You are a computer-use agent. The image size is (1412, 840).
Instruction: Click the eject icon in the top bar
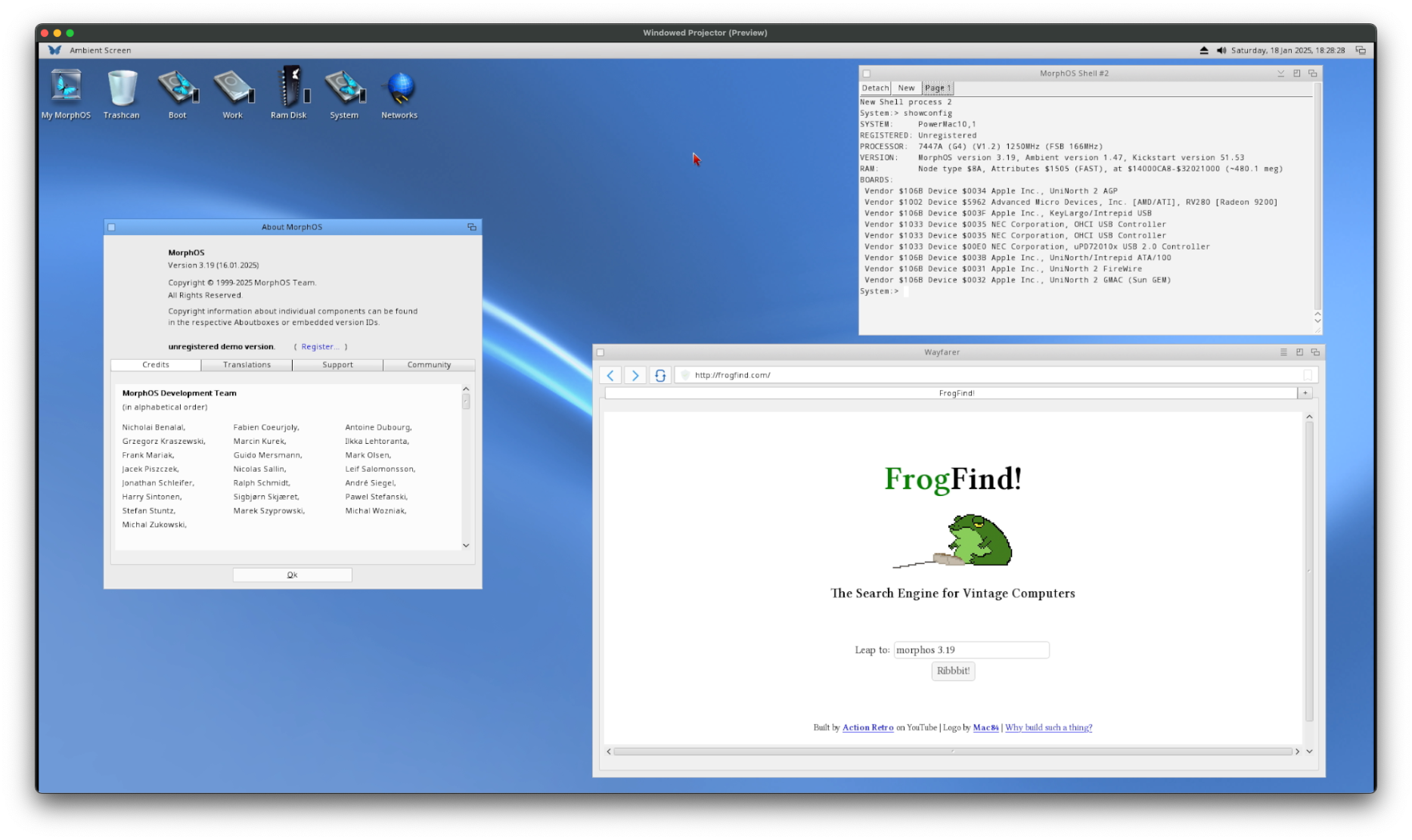pos(1204,50)
